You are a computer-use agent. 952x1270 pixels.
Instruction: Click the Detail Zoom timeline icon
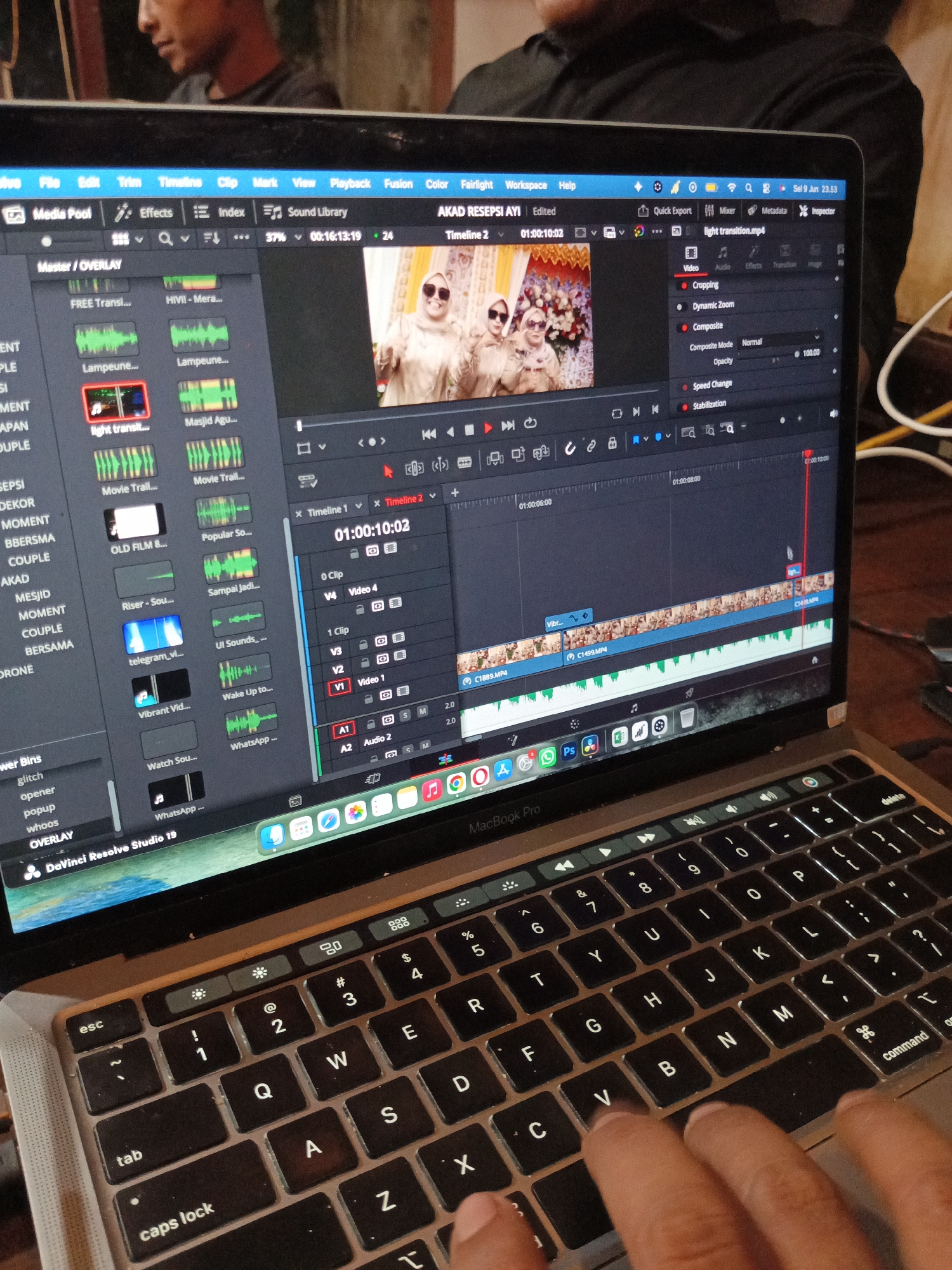click(710, 431)
